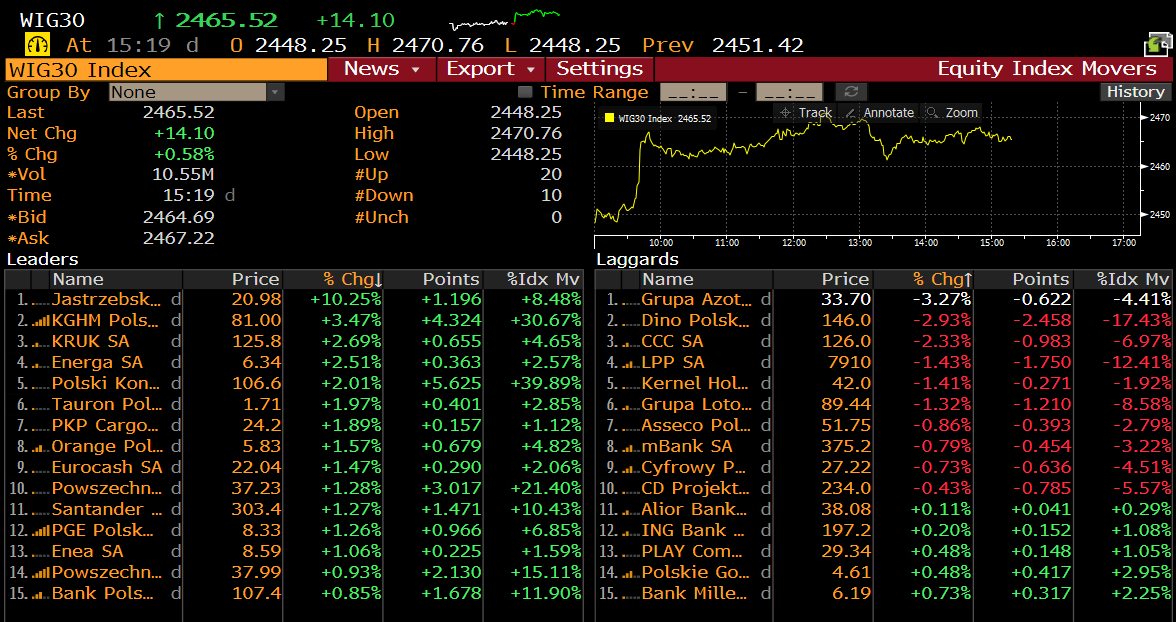Click the intraday sparkline chart in the header
This screenshot has width=1176, height=622.
click(504, 20)
